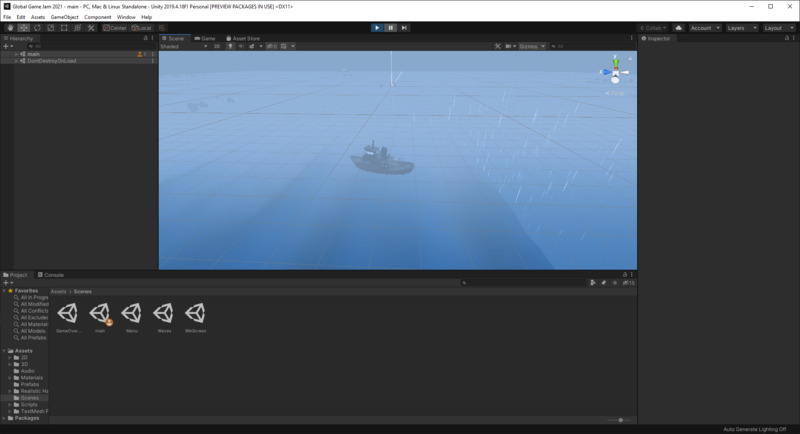Expand the Materials folder in Assets
Screen dimensions: 800x434
click(11, 377)
